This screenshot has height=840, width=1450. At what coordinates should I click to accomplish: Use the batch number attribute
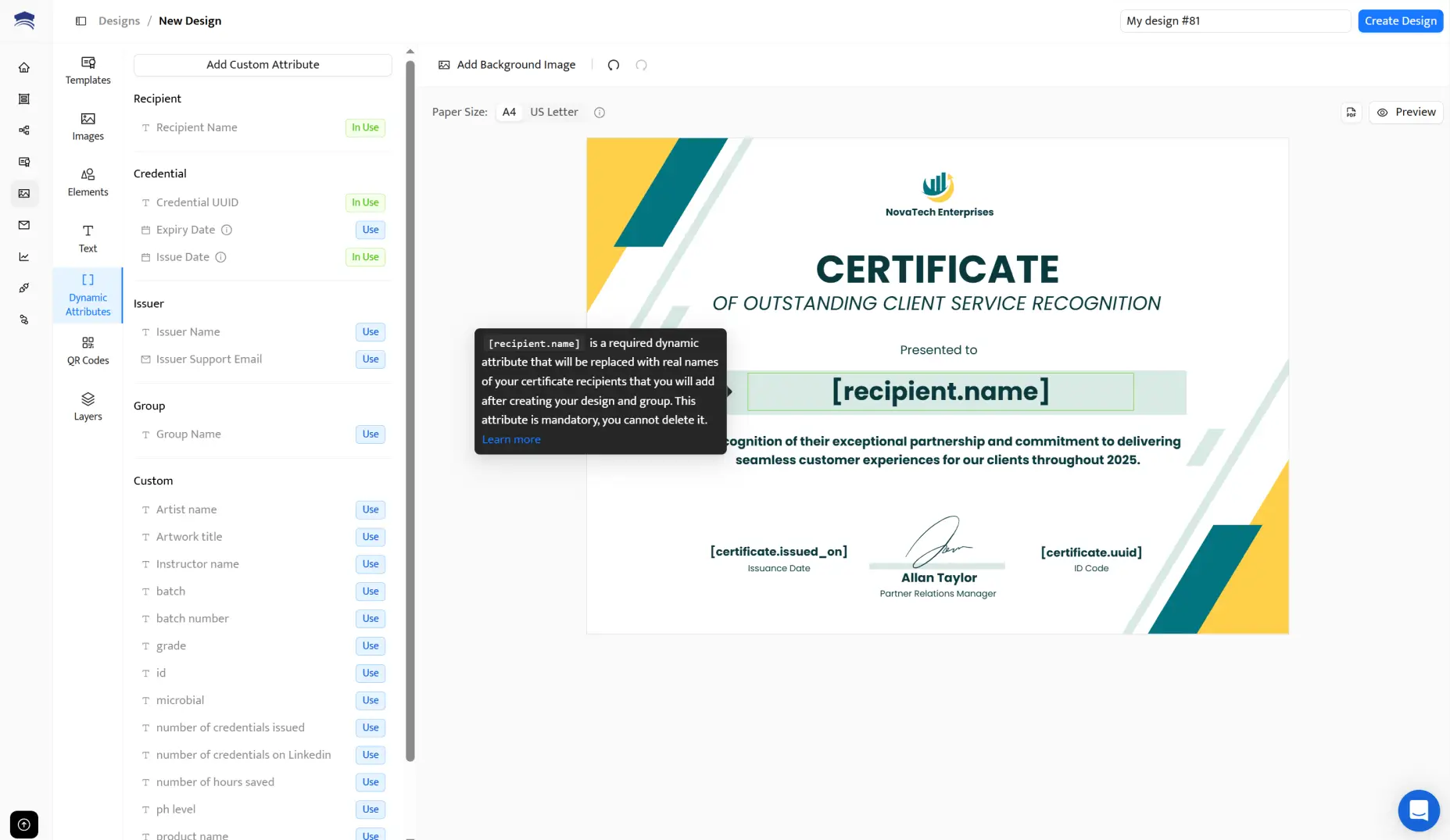tap(371, 619)
